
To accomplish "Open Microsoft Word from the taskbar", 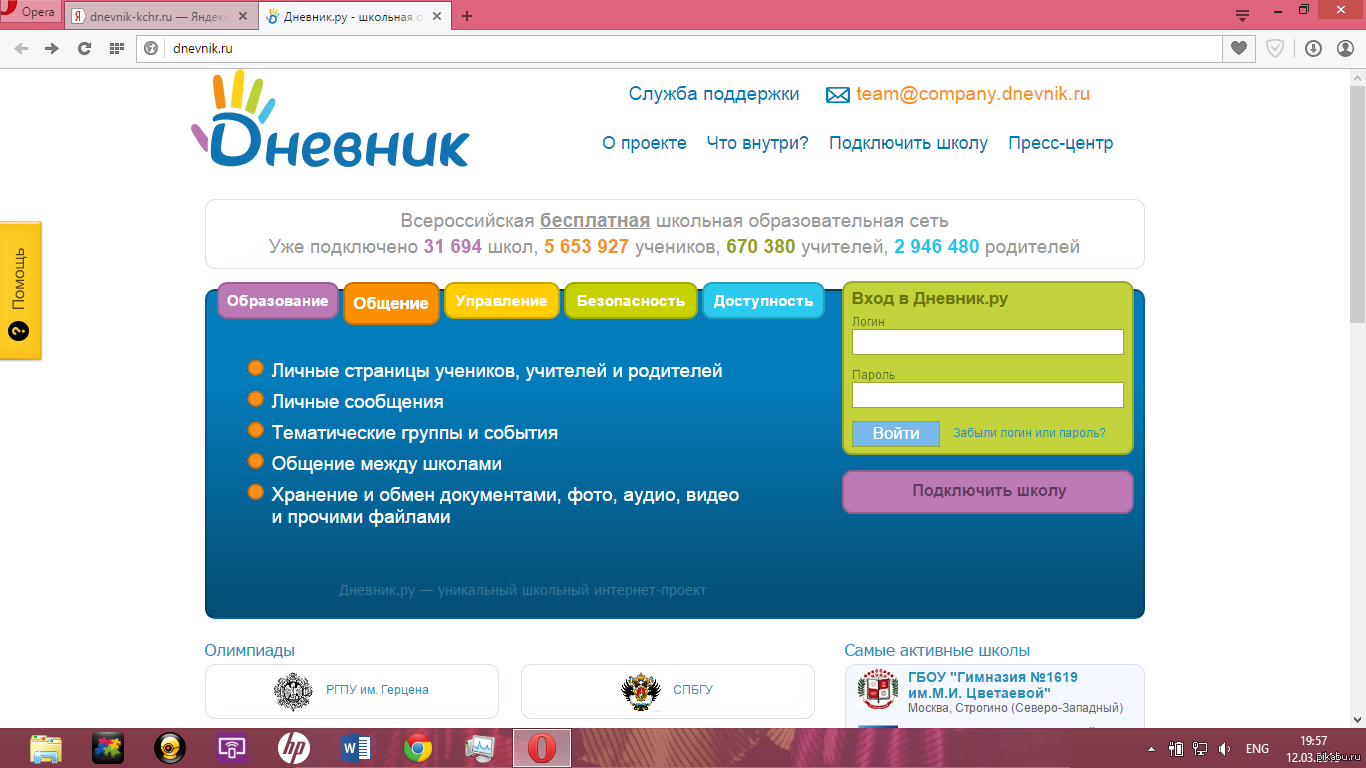I will coord(356,748).
